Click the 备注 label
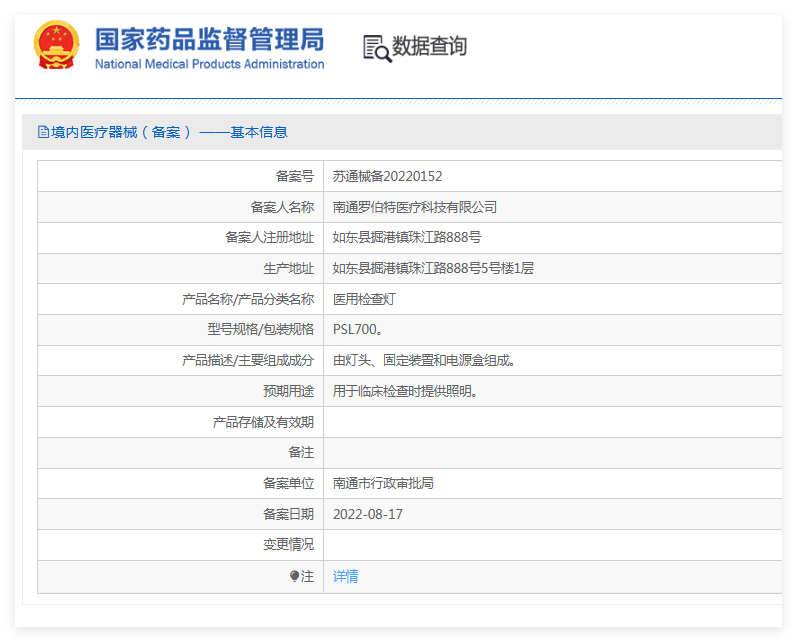This screenshot has height=642, width=797. [301, 452]
